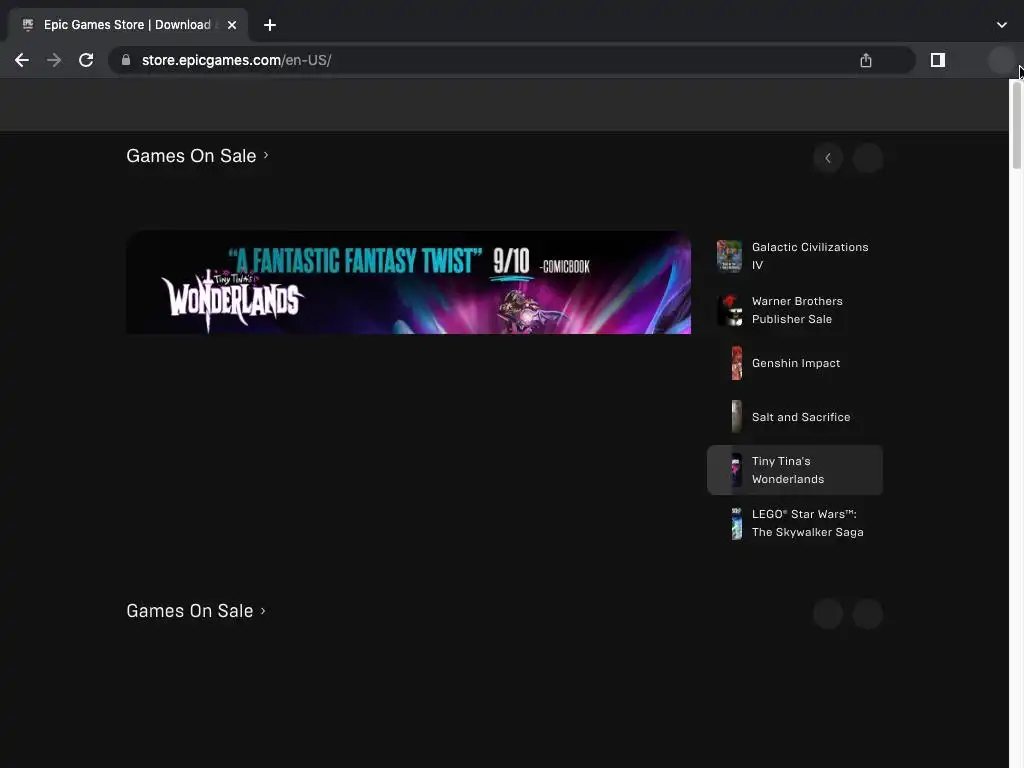Viewport: 1024px width, 768px height.
Task: Click previous button in lower carousel
Action: (x=828, y=614)
